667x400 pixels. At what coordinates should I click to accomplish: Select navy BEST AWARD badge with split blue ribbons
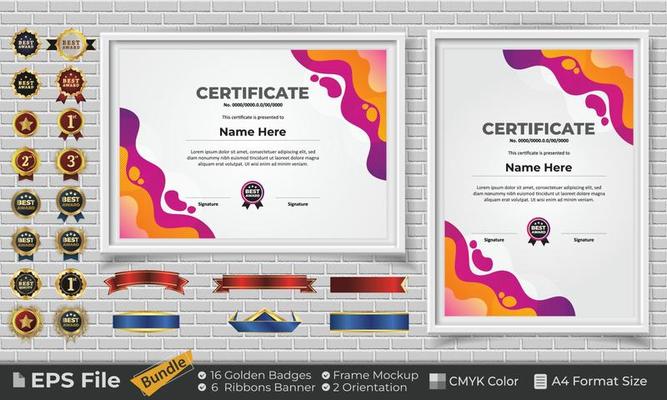click(71, 204)
